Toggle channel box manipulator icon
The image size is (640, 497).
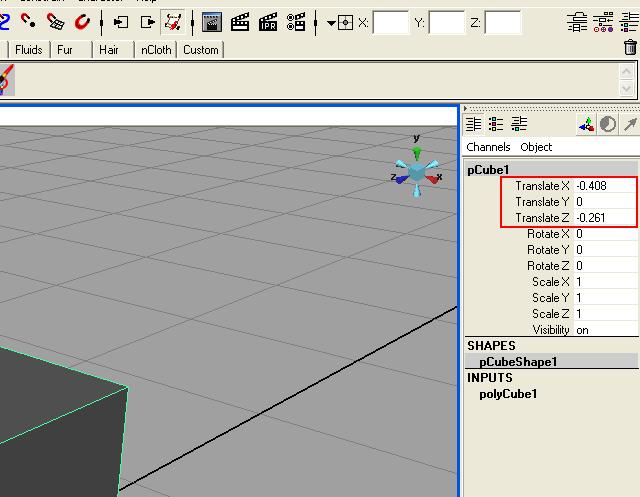[x=586, y=124]
